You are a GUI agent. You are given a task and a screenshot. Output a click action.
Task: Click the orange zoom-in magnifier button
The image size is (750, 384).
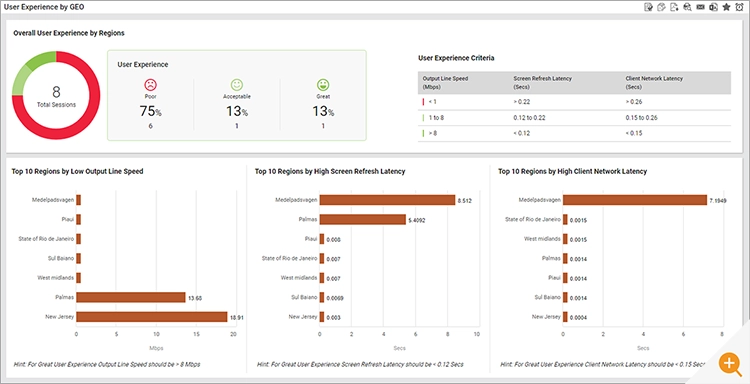point(729,364)
